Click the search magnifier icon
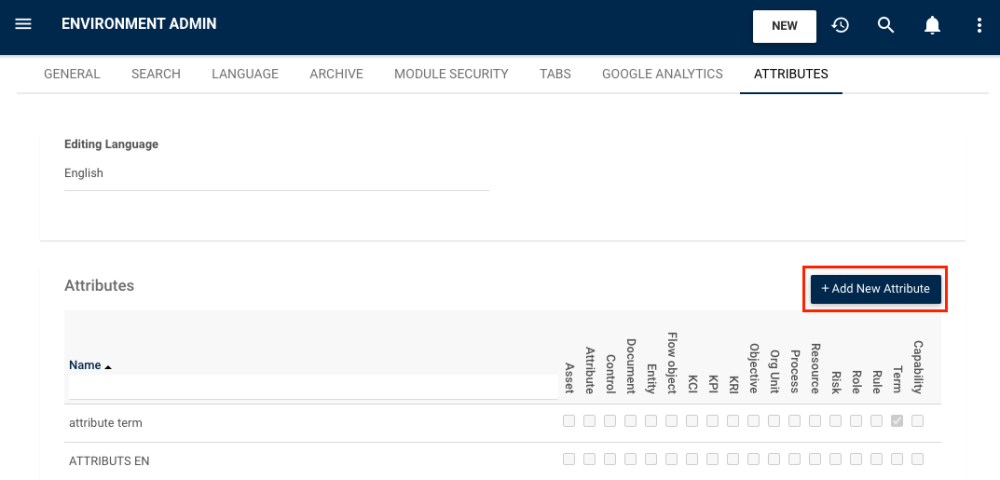This screenshot has height=480, width=1000. [885, 25]
